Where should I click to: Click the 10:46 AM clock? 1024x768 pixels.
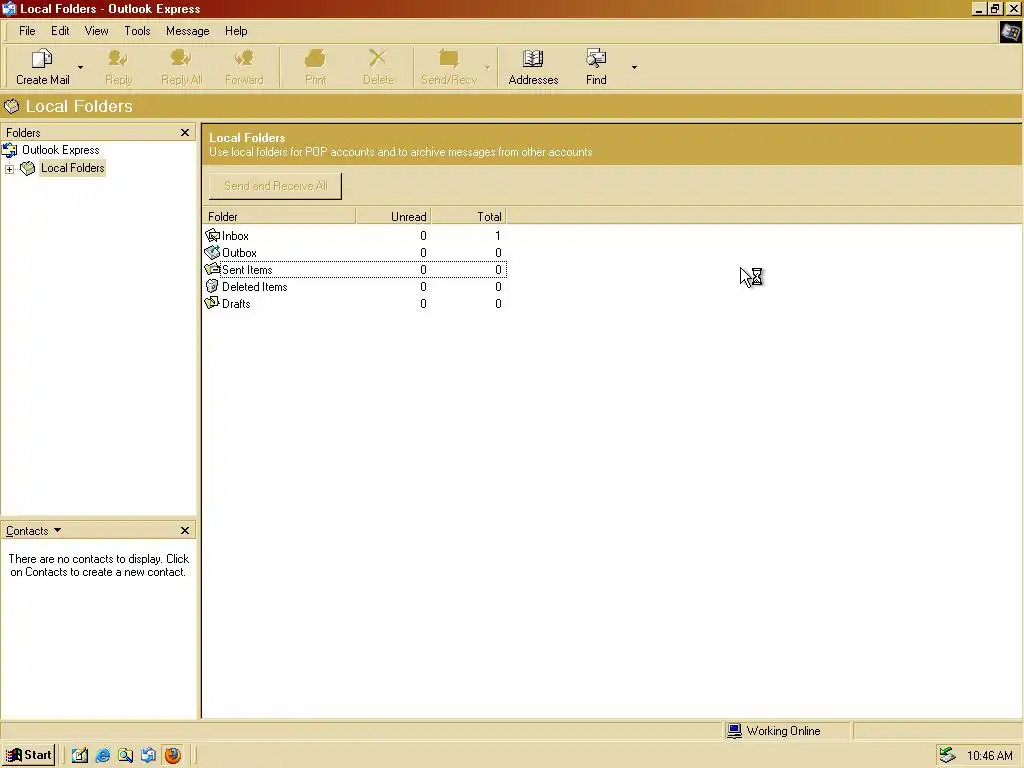989,756
